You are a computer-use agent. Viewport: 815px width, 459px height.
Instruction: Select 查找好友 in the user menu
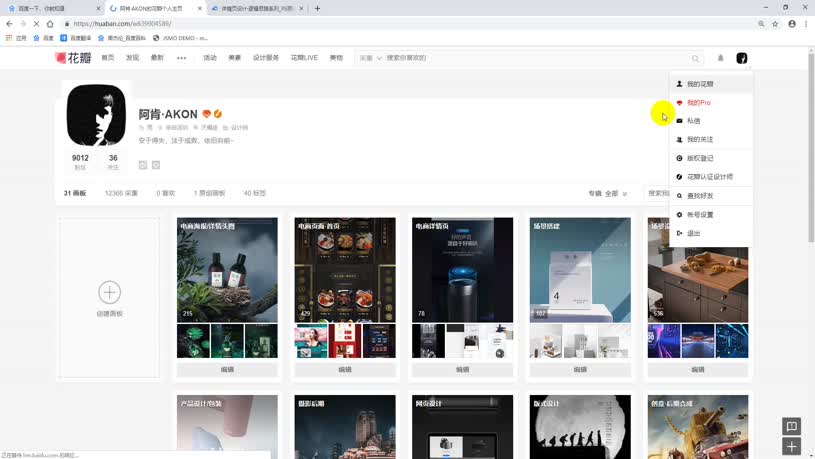711,196
